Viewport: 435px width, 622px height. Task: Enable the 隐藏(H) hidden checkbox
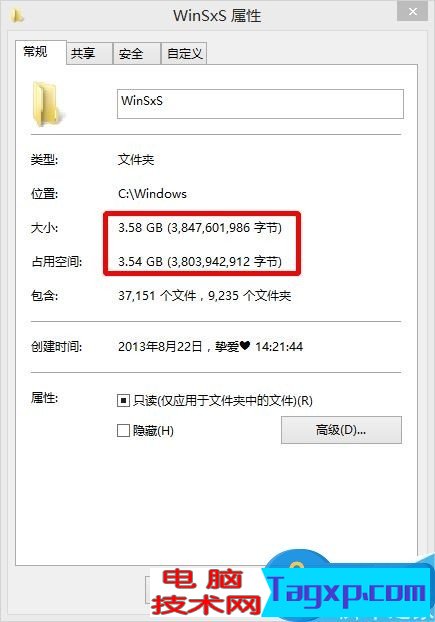click(123, 430)
